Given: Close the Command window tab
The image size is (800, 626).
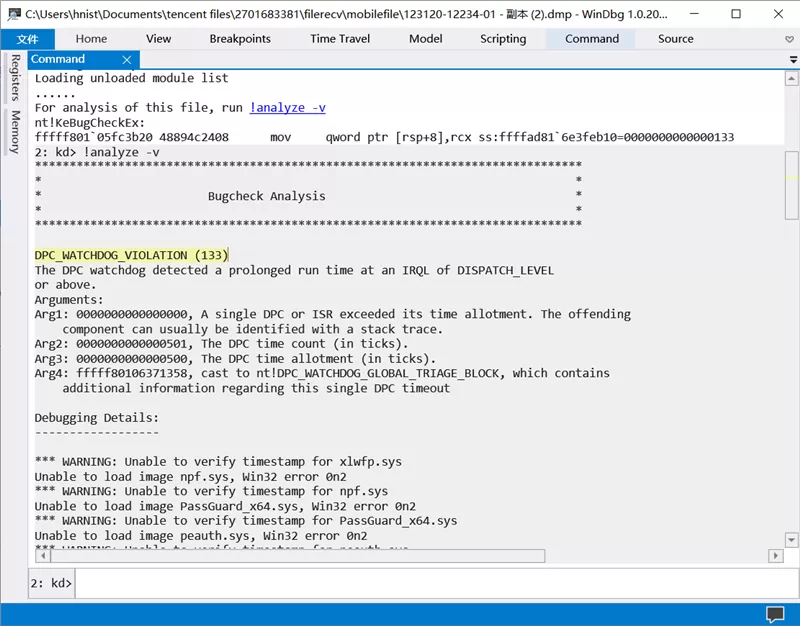Looking at the screenshot, I should tap(127, 60).
